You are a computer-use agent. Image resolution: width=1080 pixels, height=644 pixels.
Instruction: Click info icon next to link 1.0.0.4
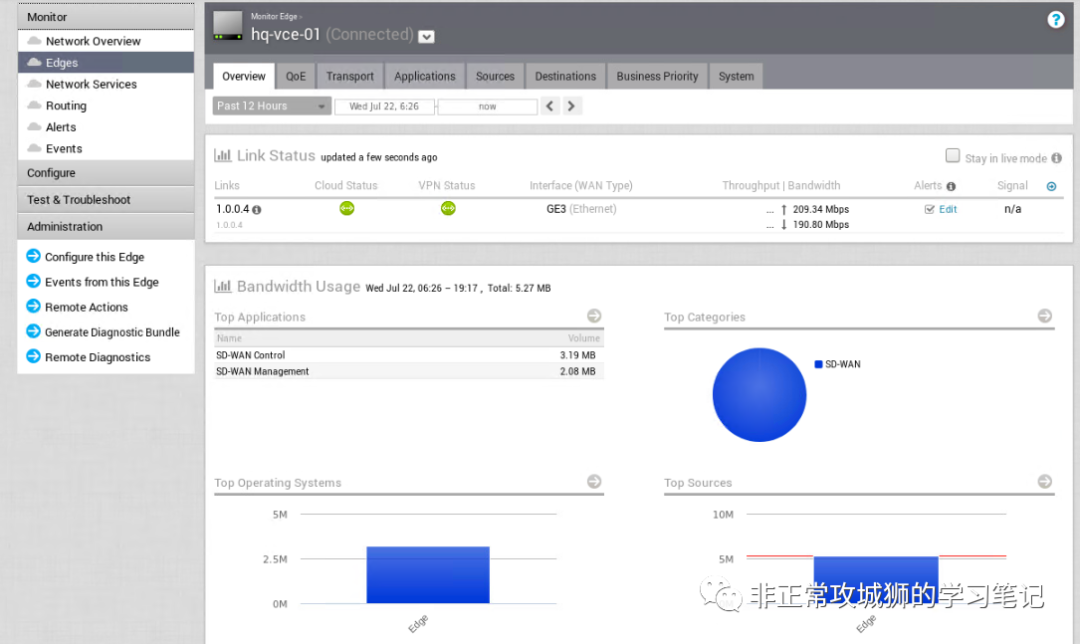point(257,210)
